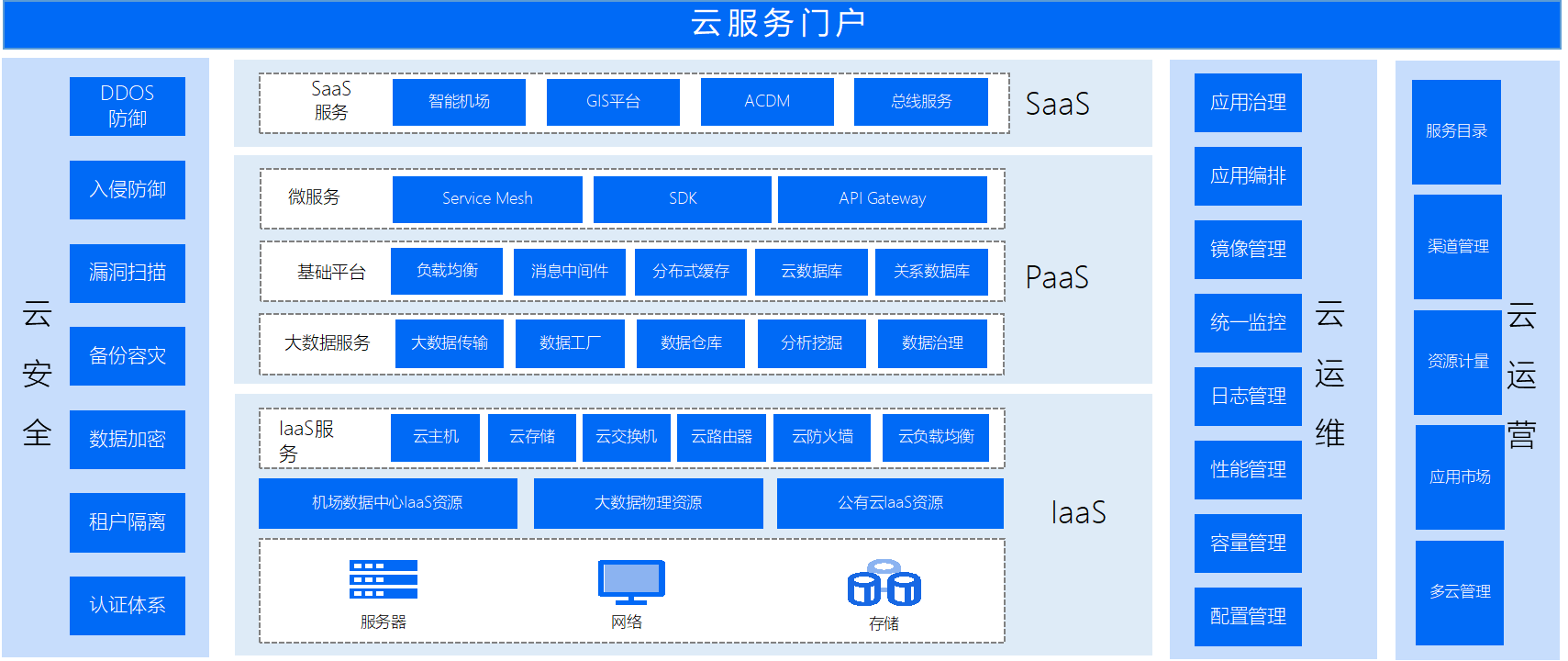1568x661 pixels.
Task: Open the 分布式缓存 block
Action: [690, 272]
